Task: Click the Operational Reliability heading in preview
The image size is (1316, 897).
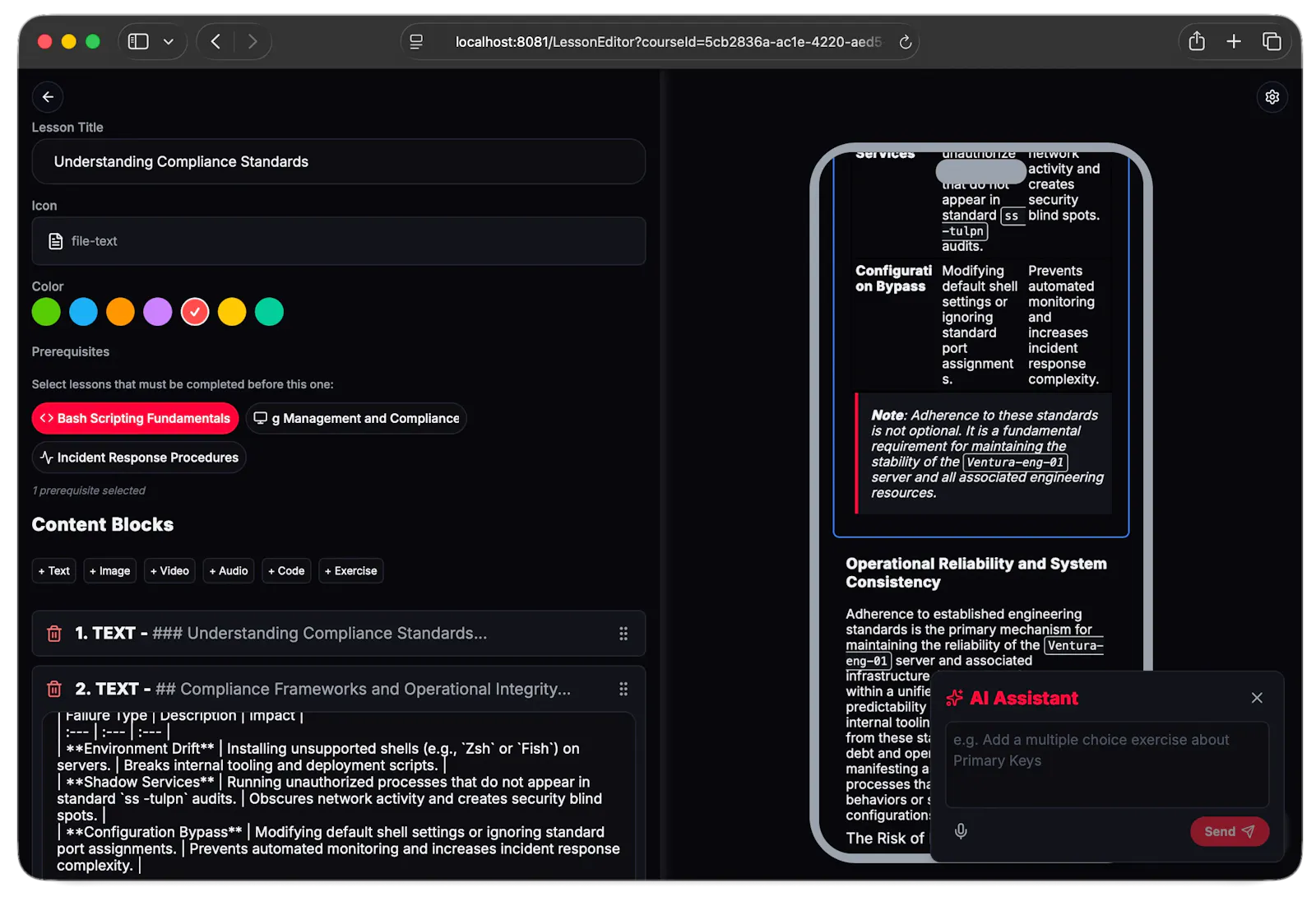Action: click(x=976, y=573)
